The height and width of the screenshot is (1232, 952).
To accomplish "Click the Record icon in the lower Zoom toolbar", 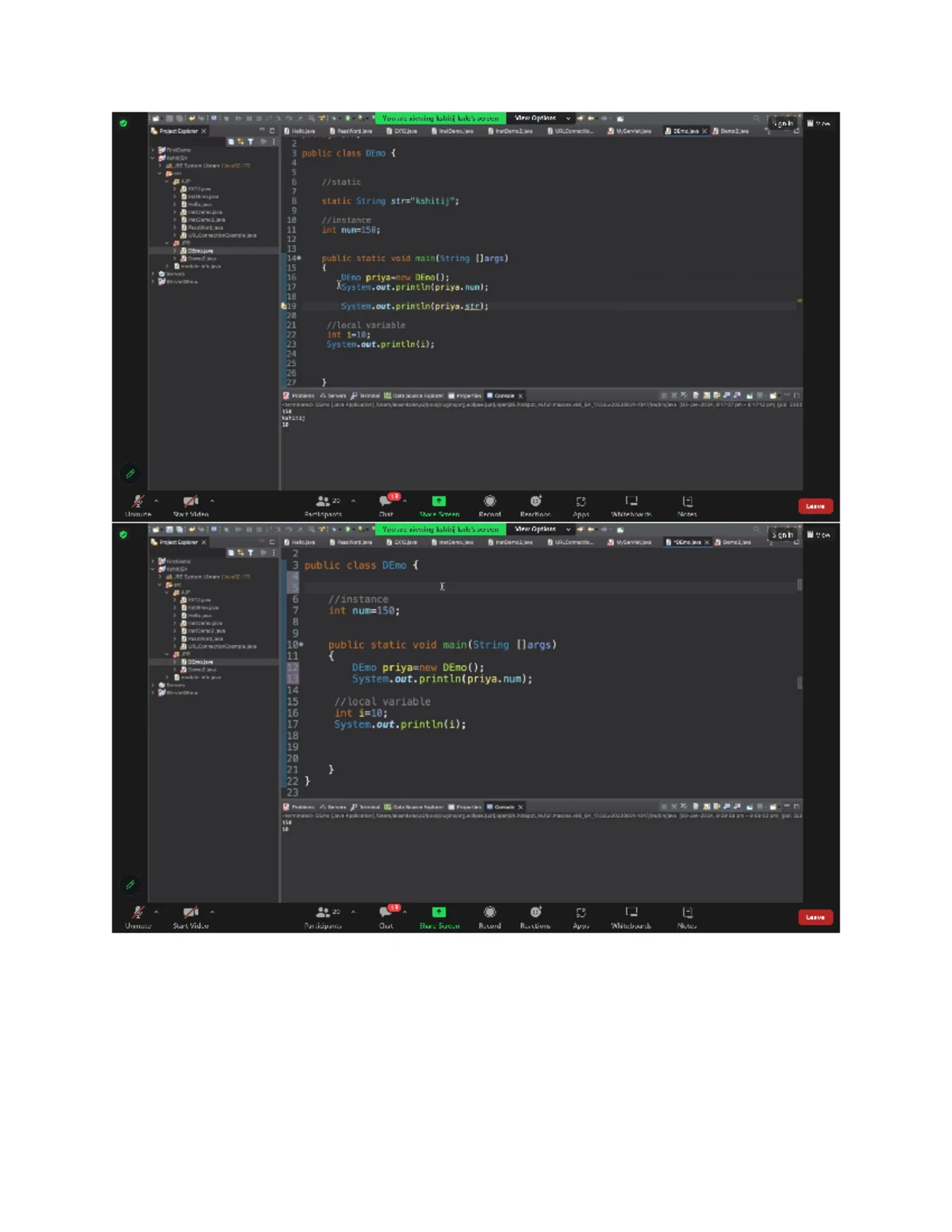I will (x=489, y=912).
